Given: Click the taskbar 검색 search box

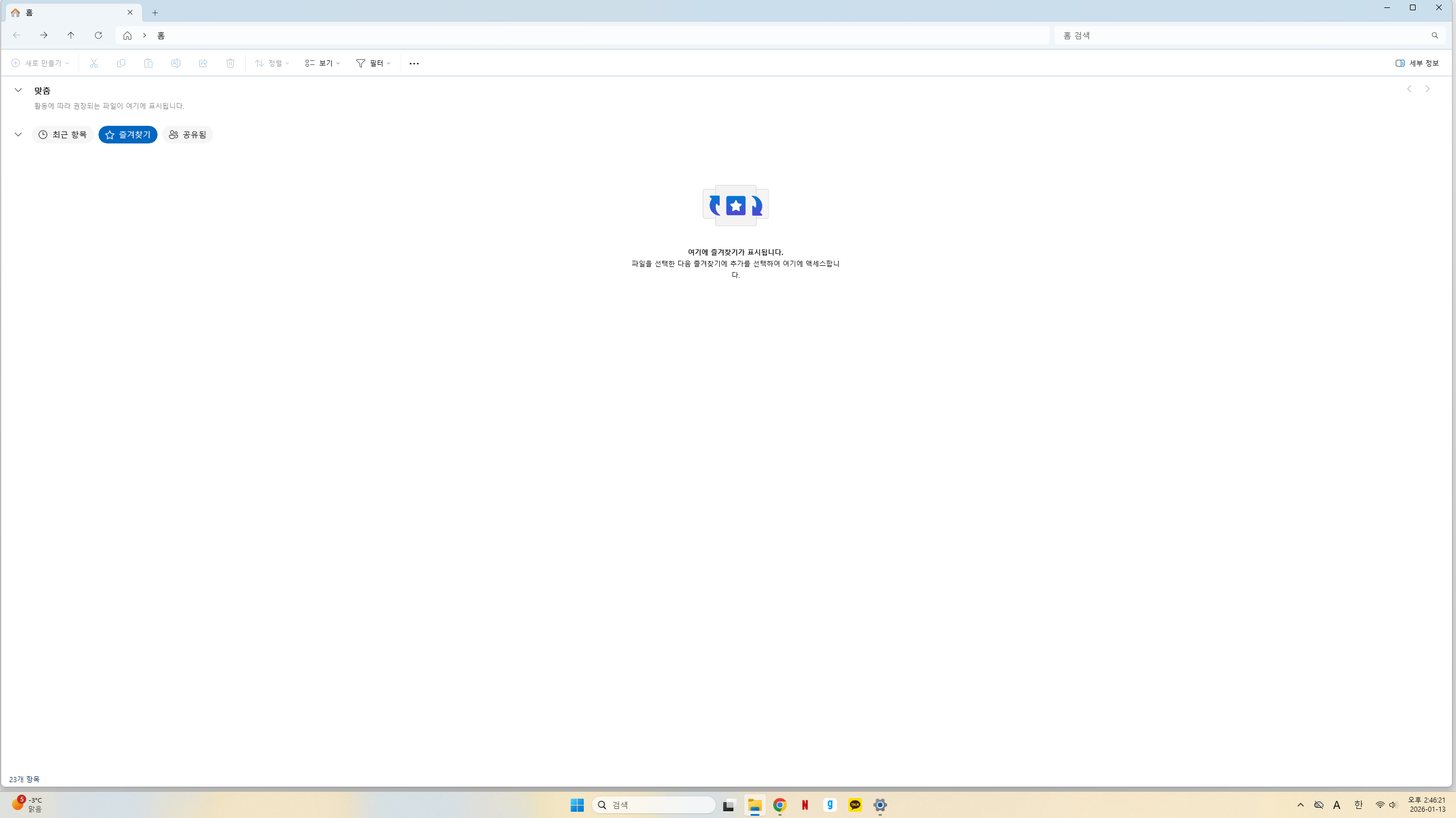Looking at the screenshot, I should pos(654,805).
